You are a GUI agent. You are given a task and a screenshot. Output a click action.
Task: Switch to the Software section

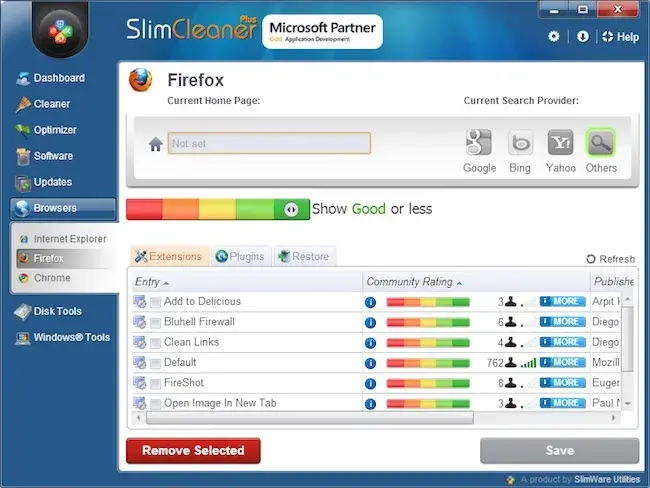pos(44,156)
